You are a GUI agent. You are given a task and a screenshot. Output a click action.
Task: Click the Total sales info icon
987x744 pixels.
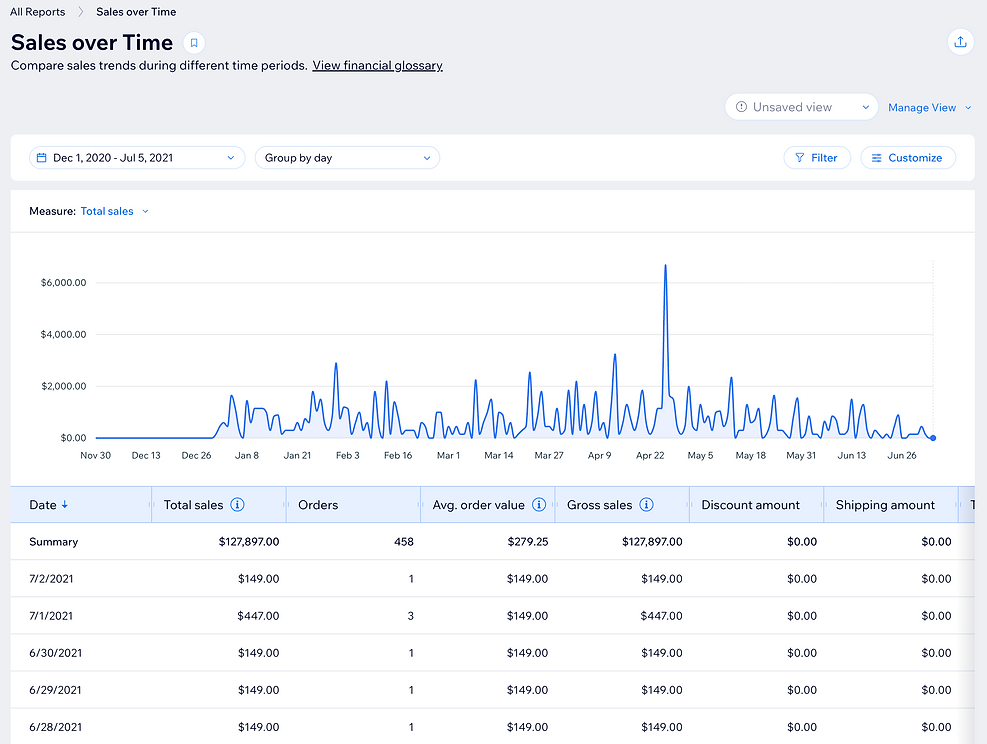237,505
